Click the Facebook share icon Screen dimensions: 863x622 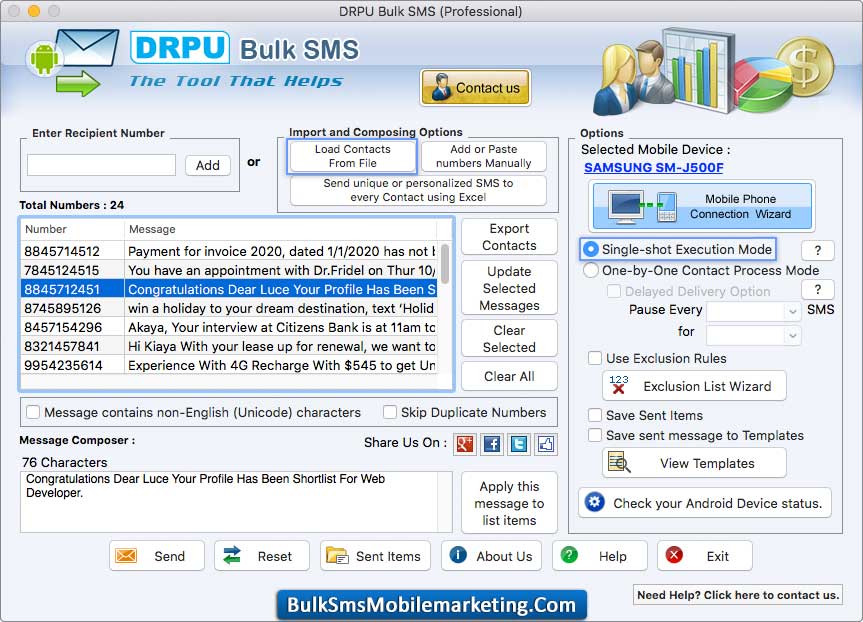[x=492, y=444]
